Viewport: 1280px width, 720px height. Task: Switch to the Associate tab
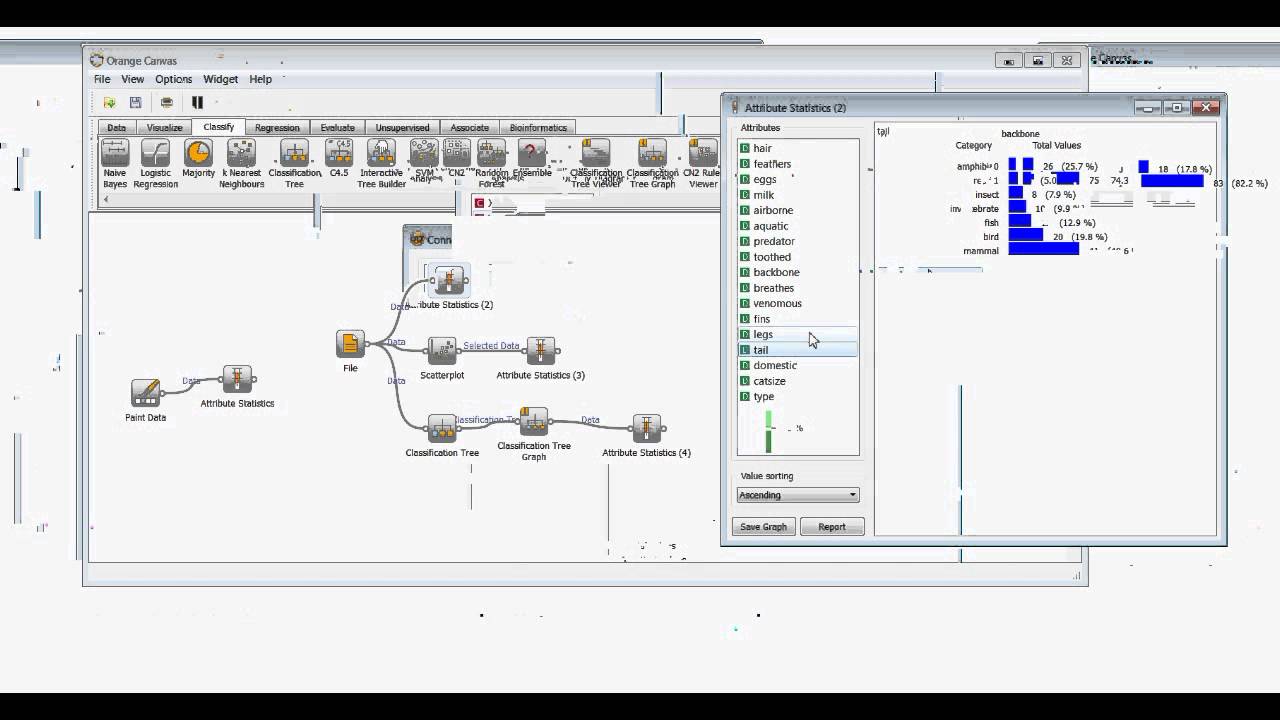tap(469, 128)
